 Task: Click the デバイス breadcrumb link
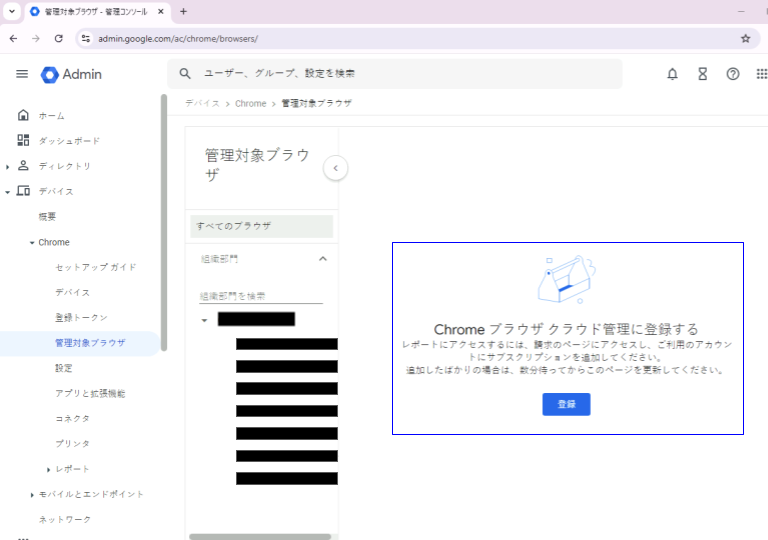[x=202, y=103]
